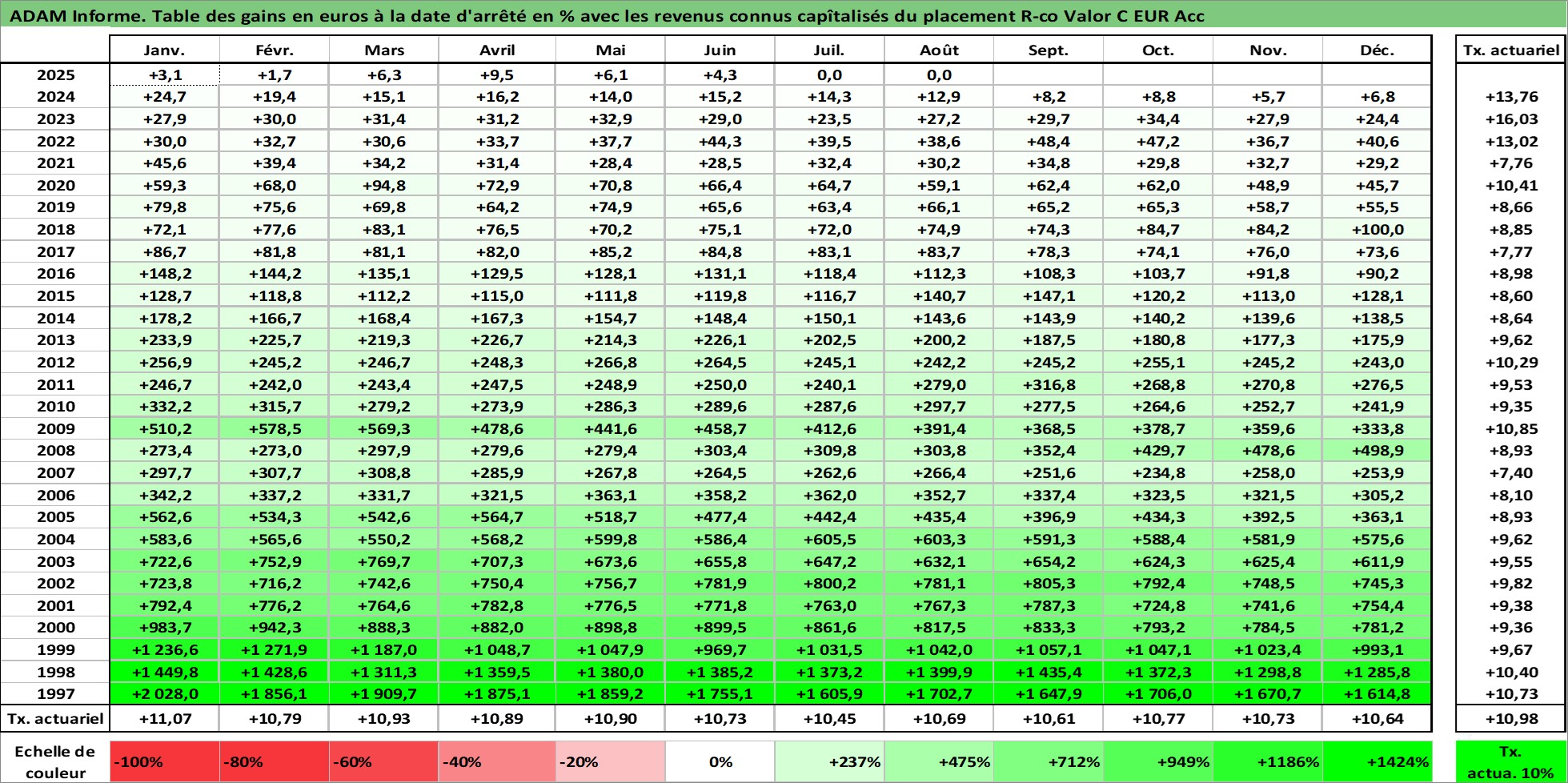Click the +237% pale green scale swatch
The height and width of the screenshot is (783, 1568).
(x=829, y=762)
